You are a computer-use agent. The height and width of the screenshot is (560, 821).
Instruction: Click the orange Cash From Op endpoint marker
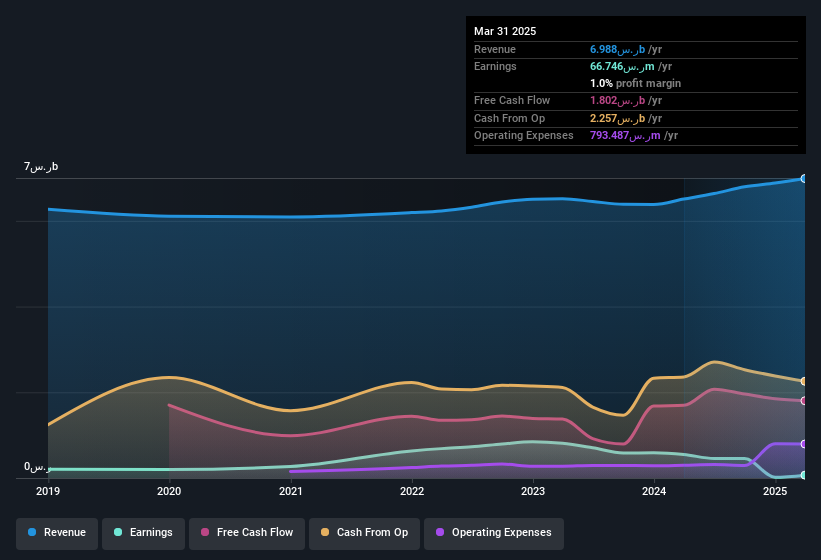(x=804, y=381)
